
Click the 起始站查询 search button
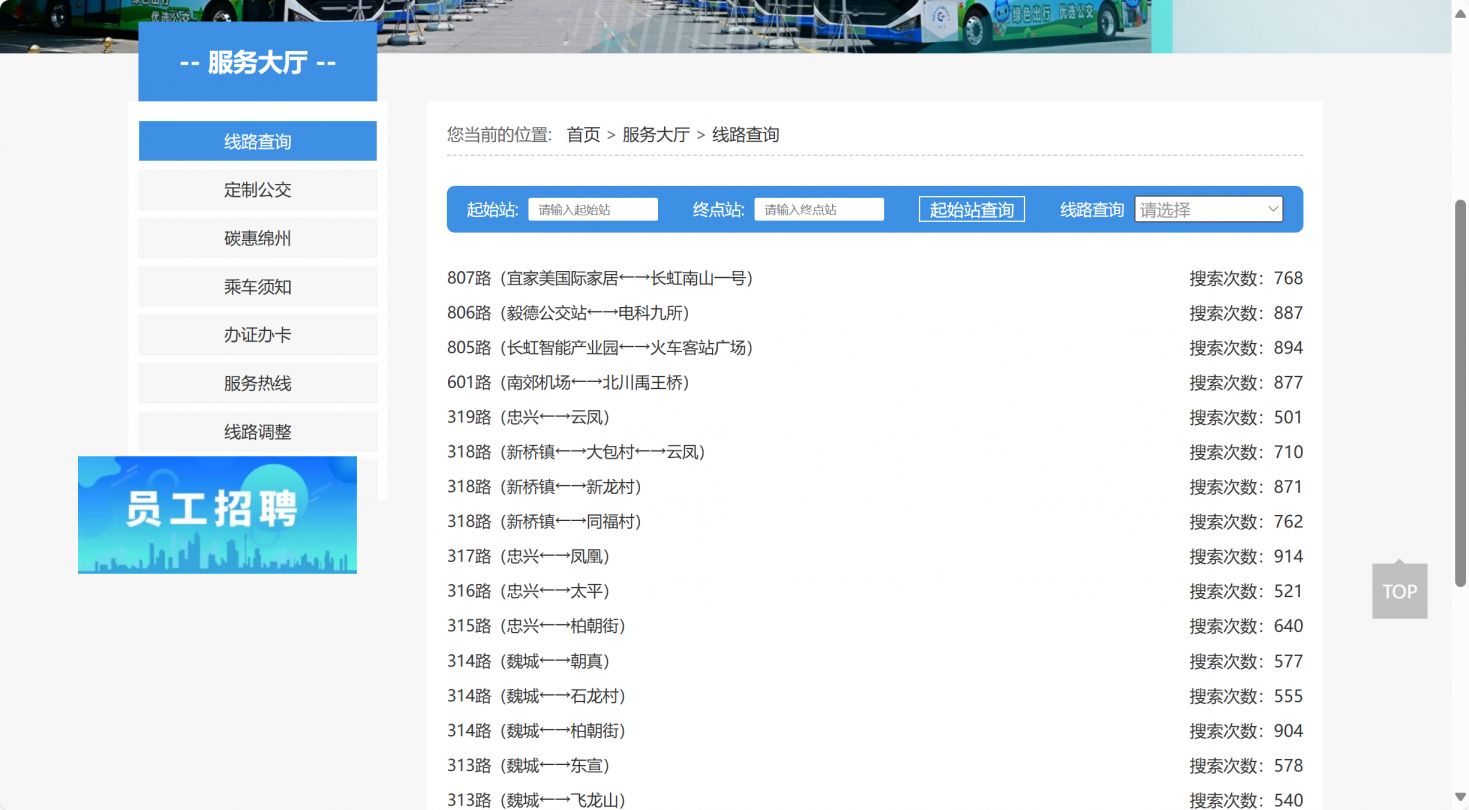[971, 210]
